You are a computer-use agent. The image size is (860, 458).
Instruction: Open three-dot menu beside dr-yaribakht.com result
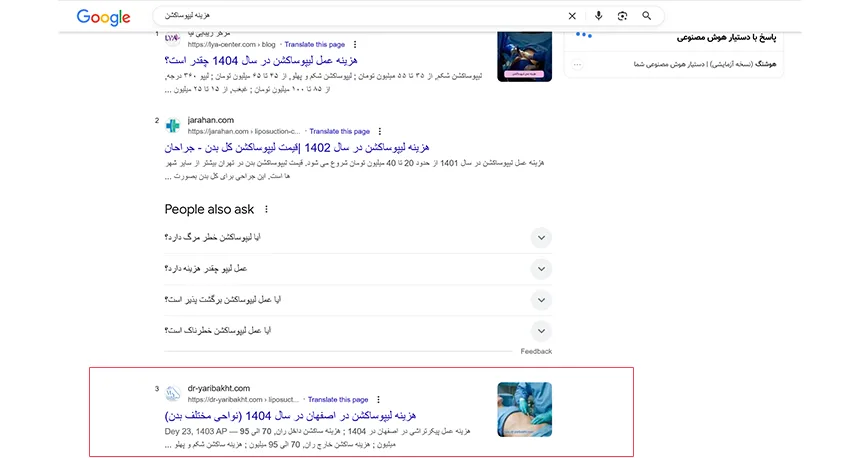pyautogui.click(x=378, y=399)
